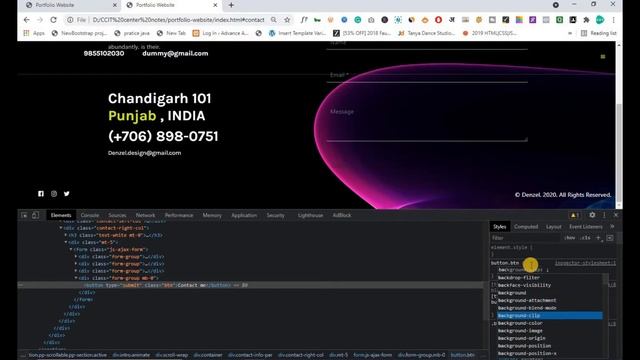Toggle the .cls class editor
The height and width of the screenshot is (360, 640).
coord(585,238)
